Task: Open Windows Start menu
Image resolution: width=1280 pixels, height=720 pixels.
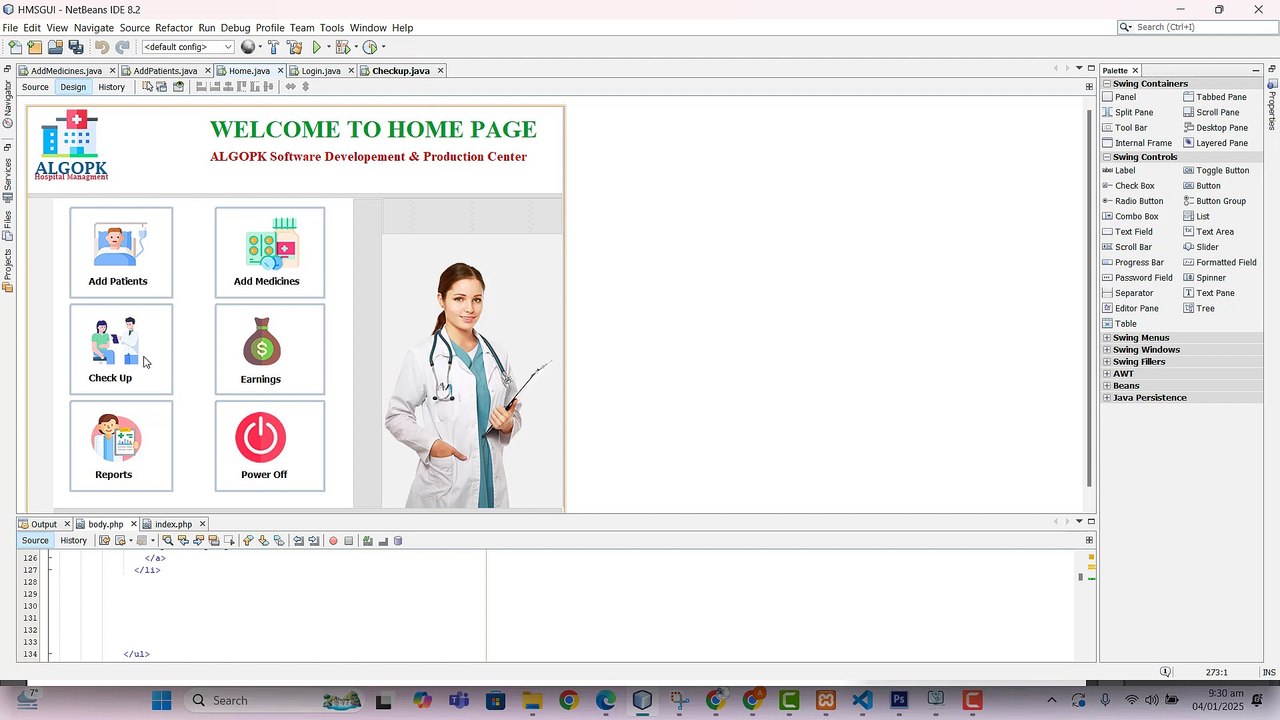Action: point(161,700)
